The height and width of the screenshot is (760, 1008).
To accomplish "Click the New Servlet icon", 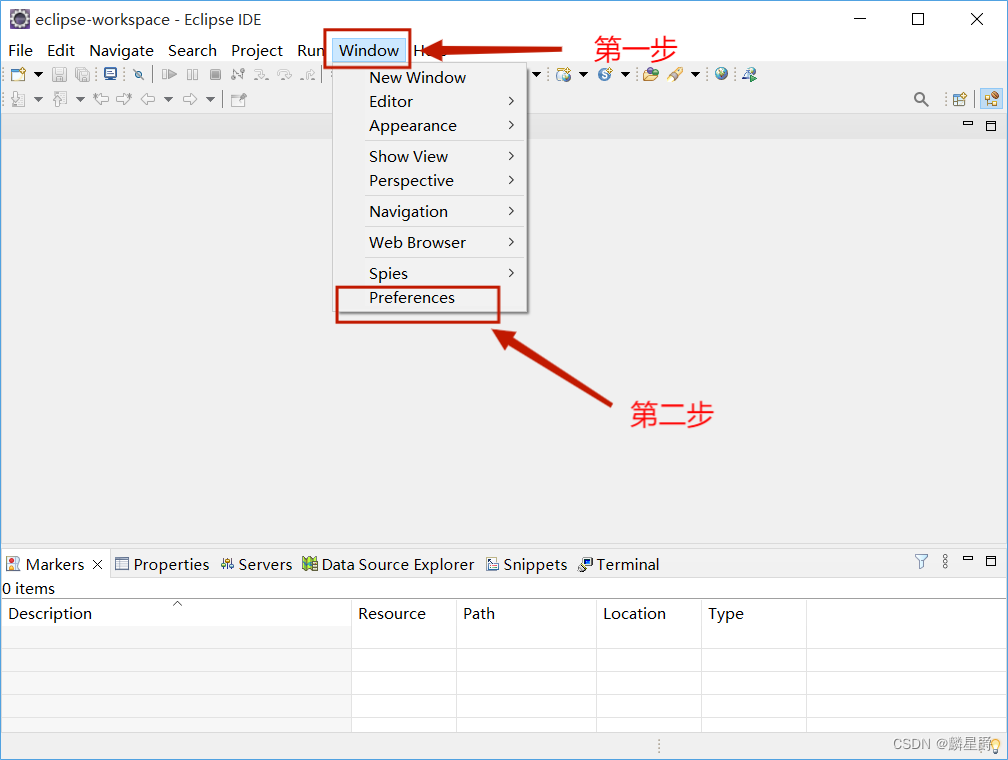I will coord(605,75).
